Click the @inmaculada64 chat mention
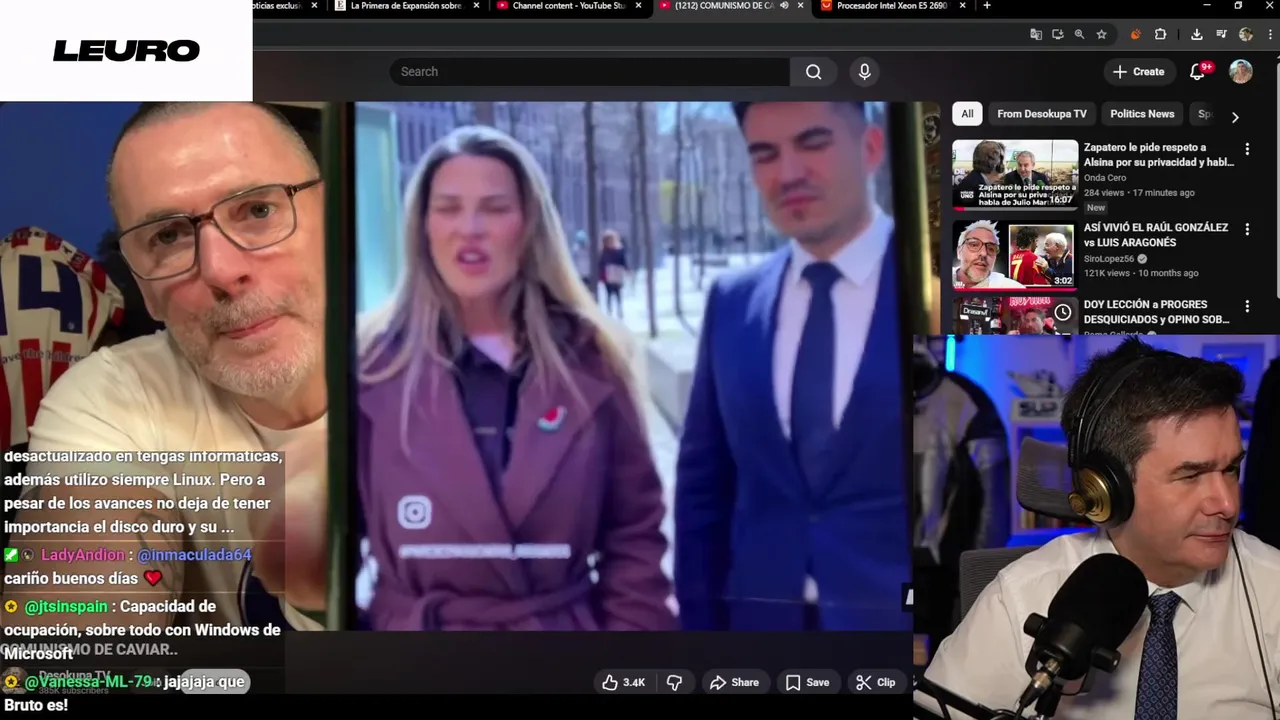The height and width of the screenshot is (720, 1280). 194,555
